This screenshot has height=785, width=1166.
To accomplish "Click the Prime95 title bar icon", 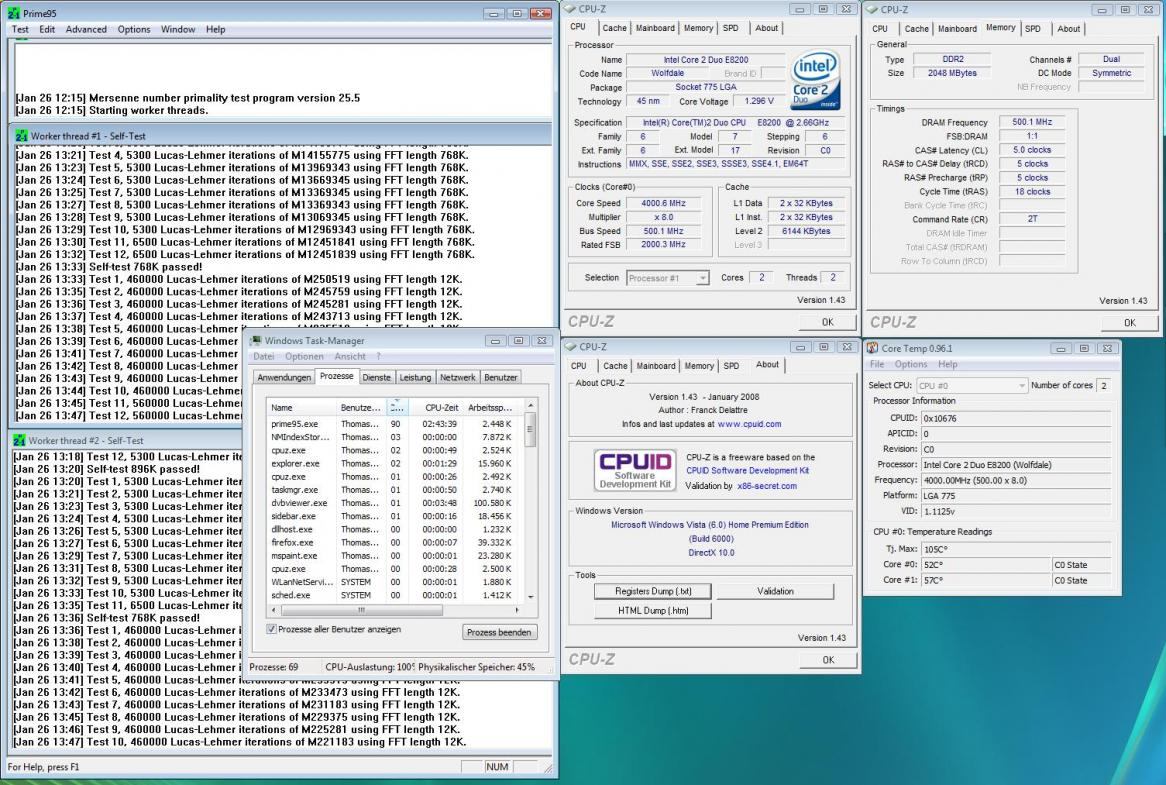I will [x=13, y=13].
